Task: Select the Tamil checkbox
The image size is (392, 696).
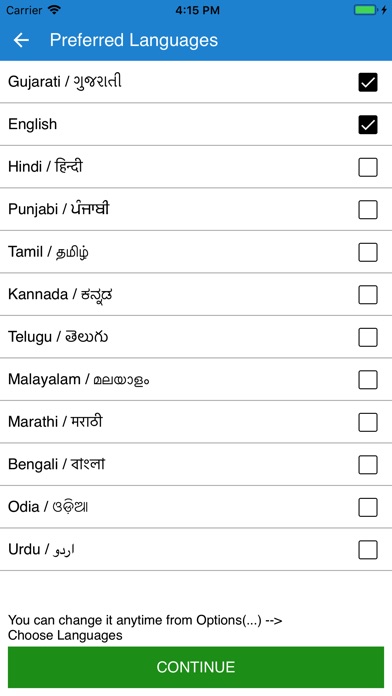Action: [x=368, y=253]
